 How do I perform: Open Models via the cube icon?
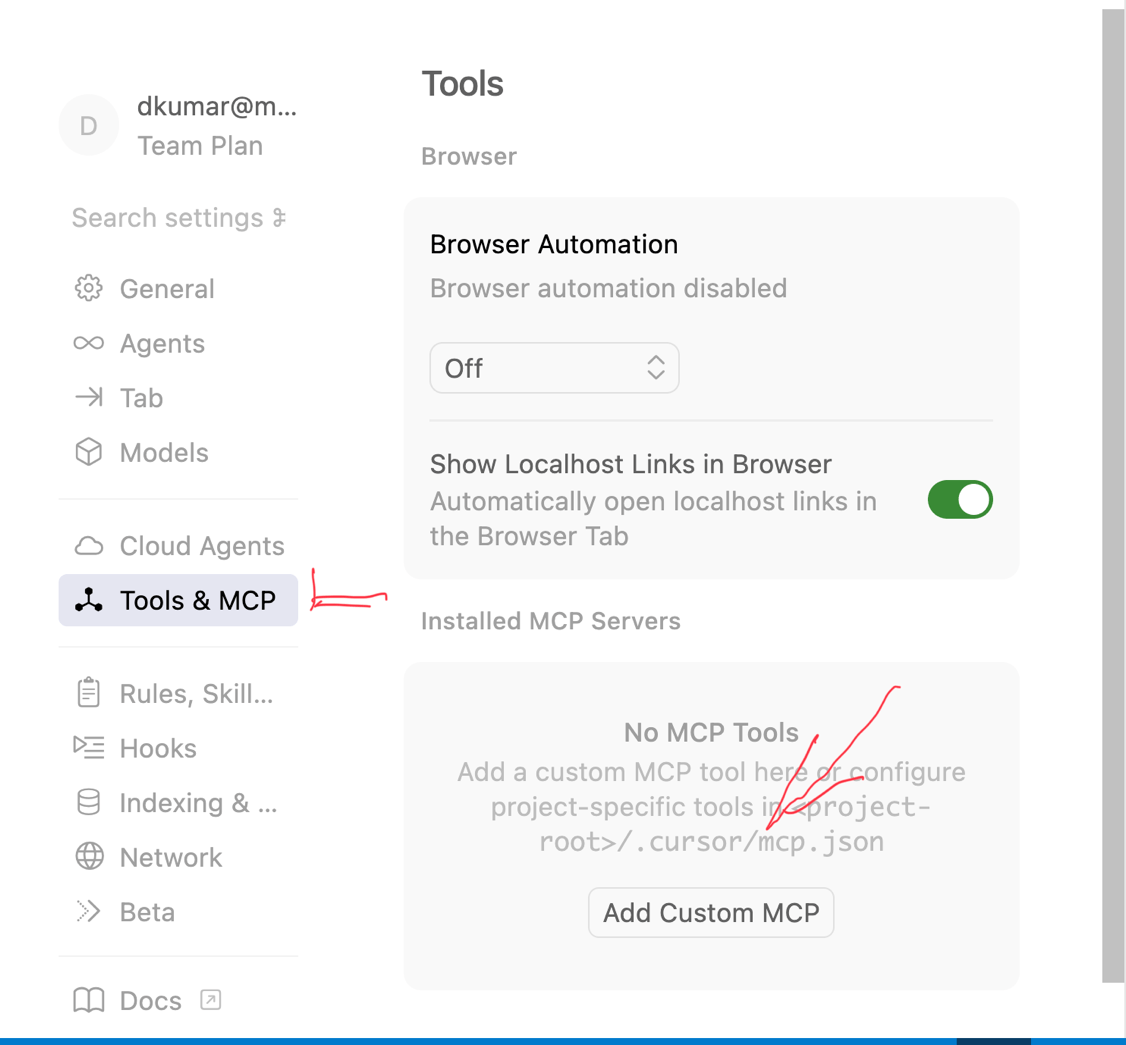click(88, 452)
